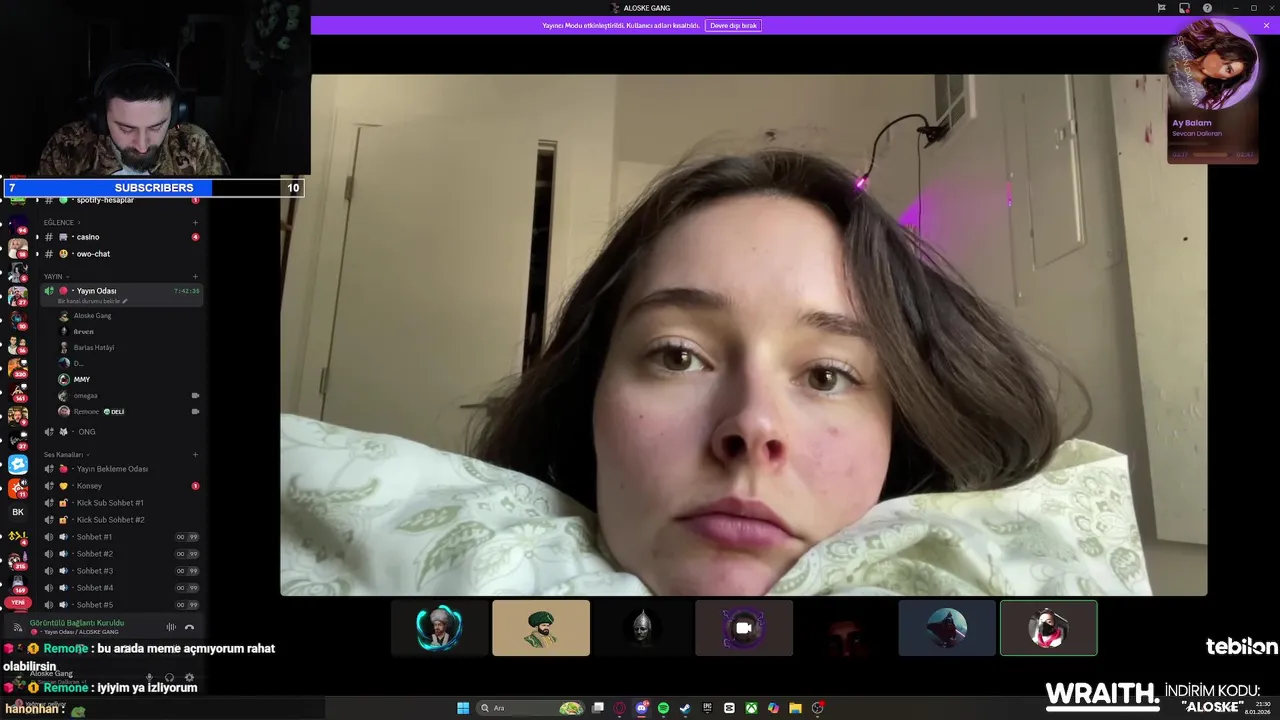
Task: Select the camera icon participant tile
Action: [744, 628]
